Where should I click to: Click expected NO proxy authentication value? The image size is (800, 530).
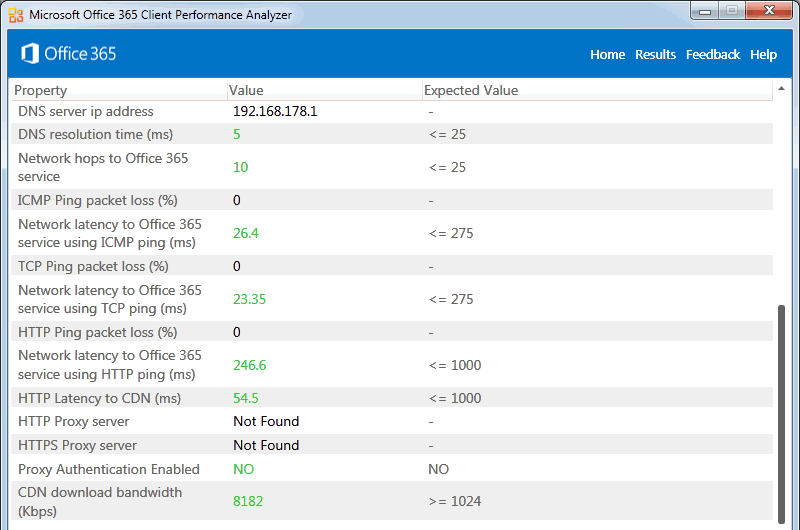[439, 469]
